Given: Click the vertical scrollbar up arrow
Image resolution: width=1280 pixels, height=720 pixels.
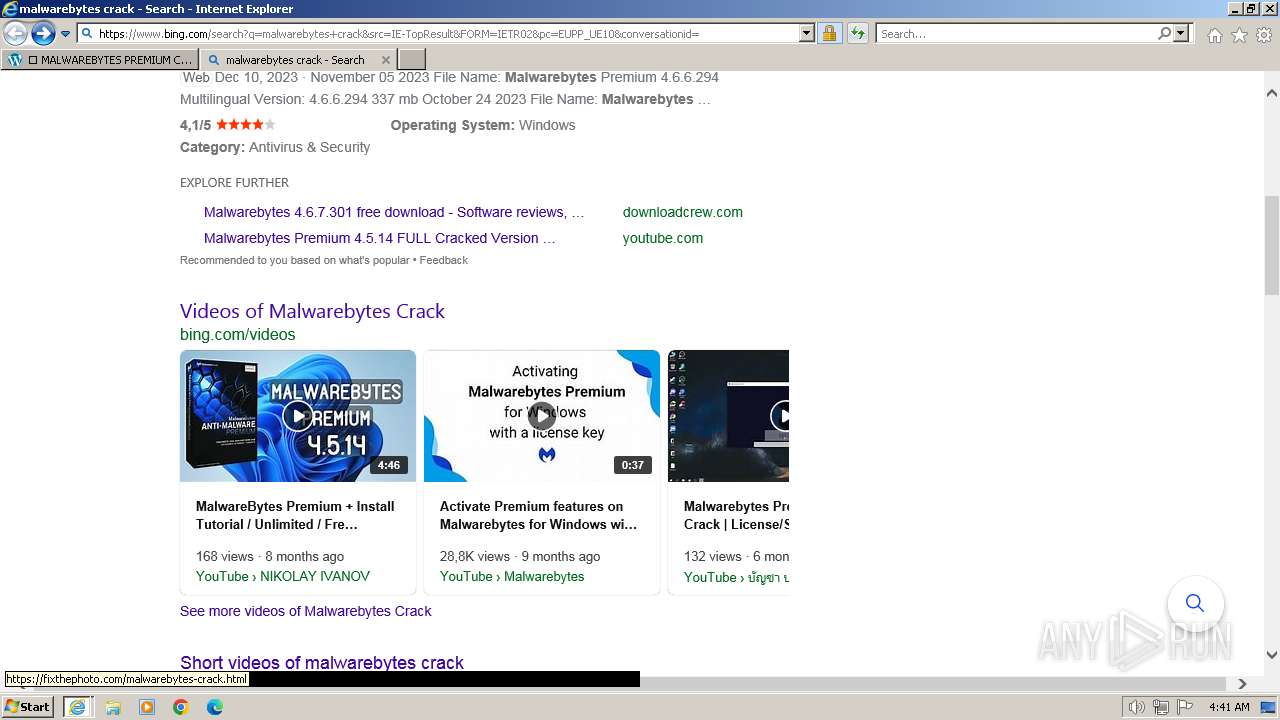Looking at the screenshot, I should [1271, 92].
